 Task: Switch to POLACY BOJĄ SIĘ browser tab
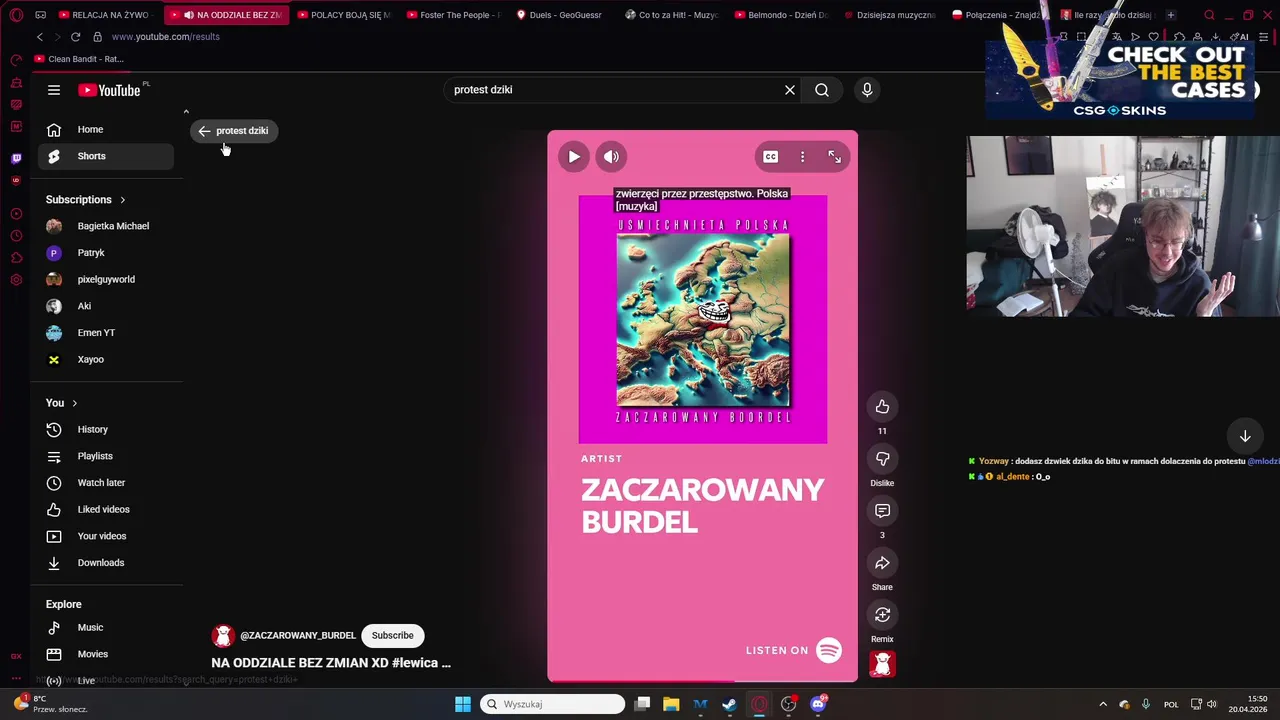click(x=343, y=15)
